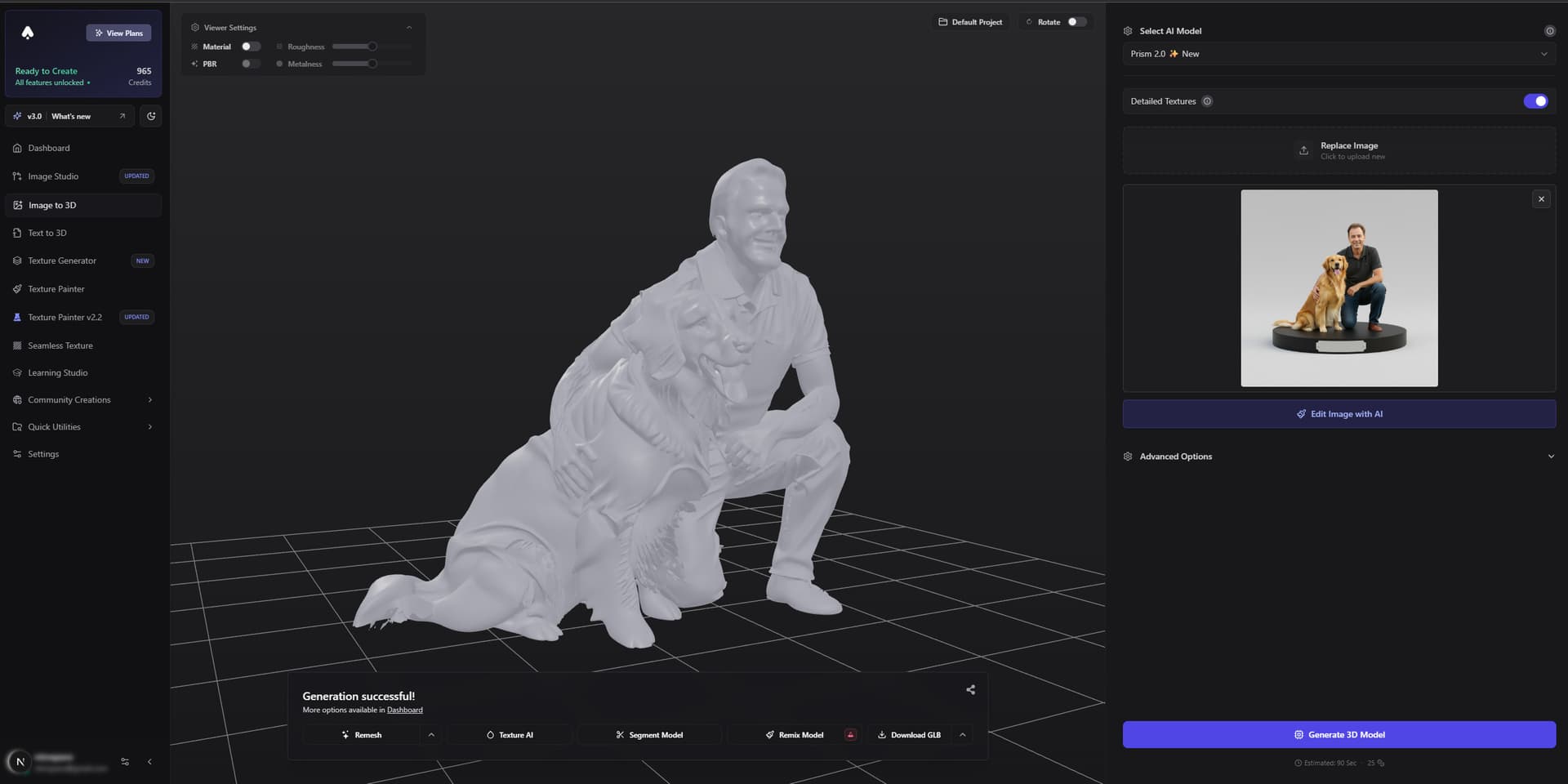This screenshot has width=1568, height=784.
Task: Switch to Text to 3D
Action: pyautogui.click(x=48, y=232)
